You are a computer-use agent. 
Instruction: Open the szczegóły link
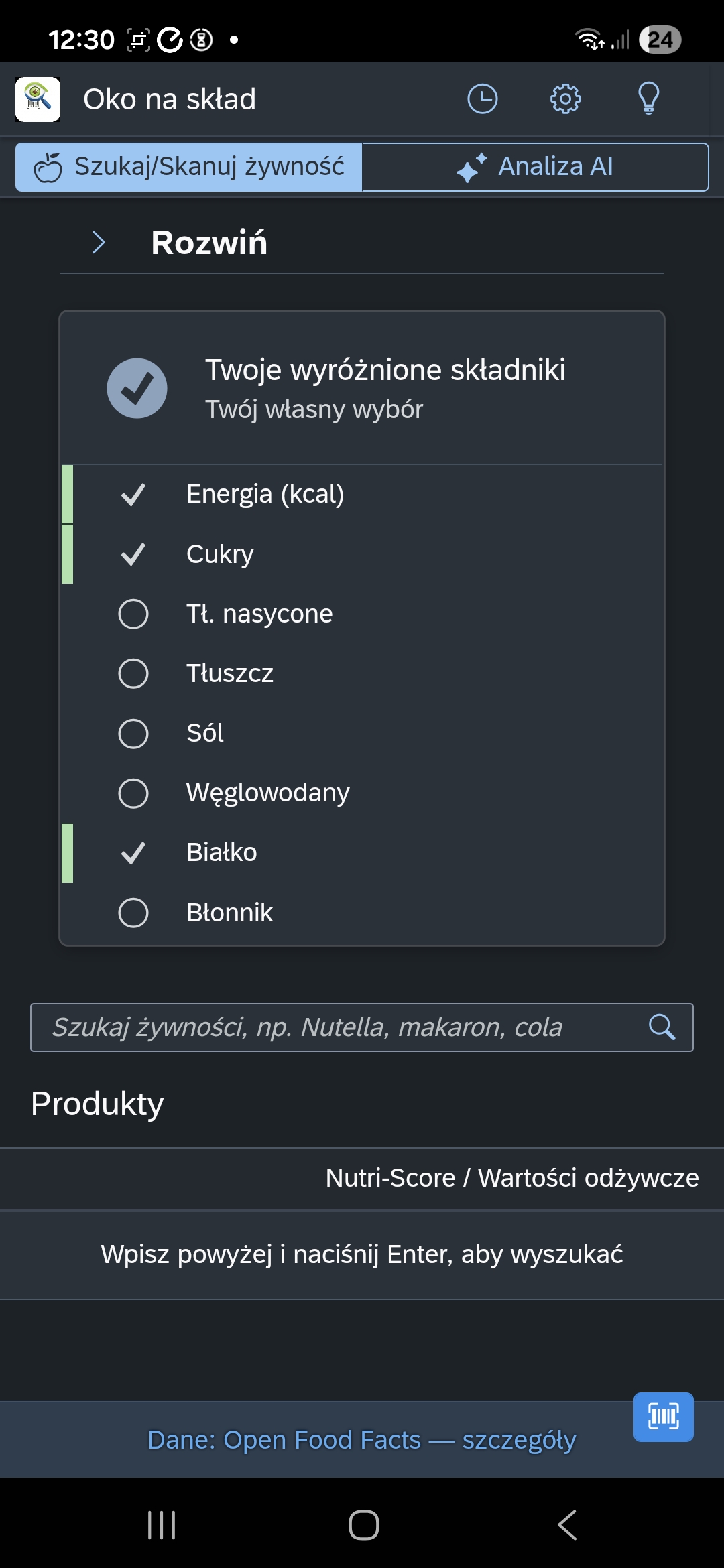click(x=520, y=1439)
